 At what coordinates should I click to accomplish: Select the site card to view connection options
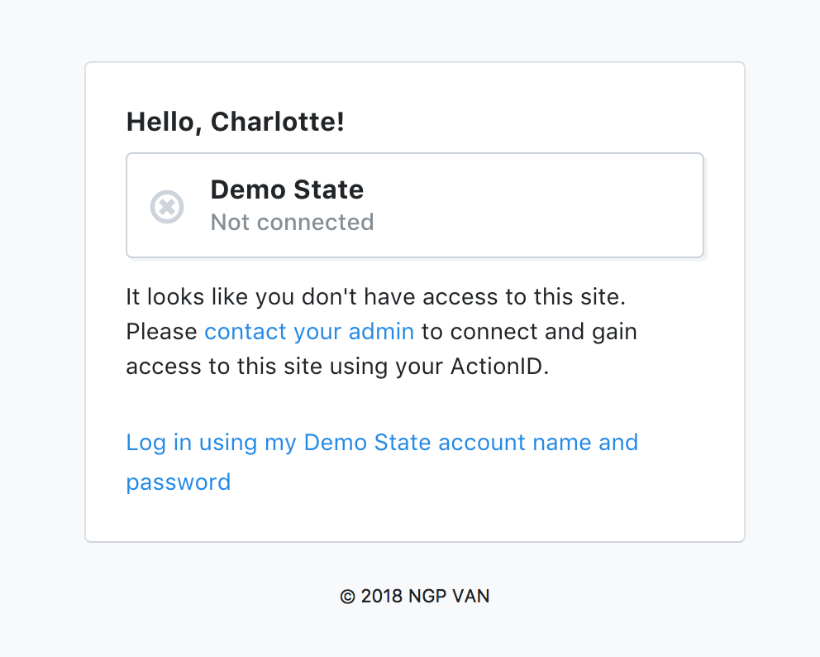[414, 205]
